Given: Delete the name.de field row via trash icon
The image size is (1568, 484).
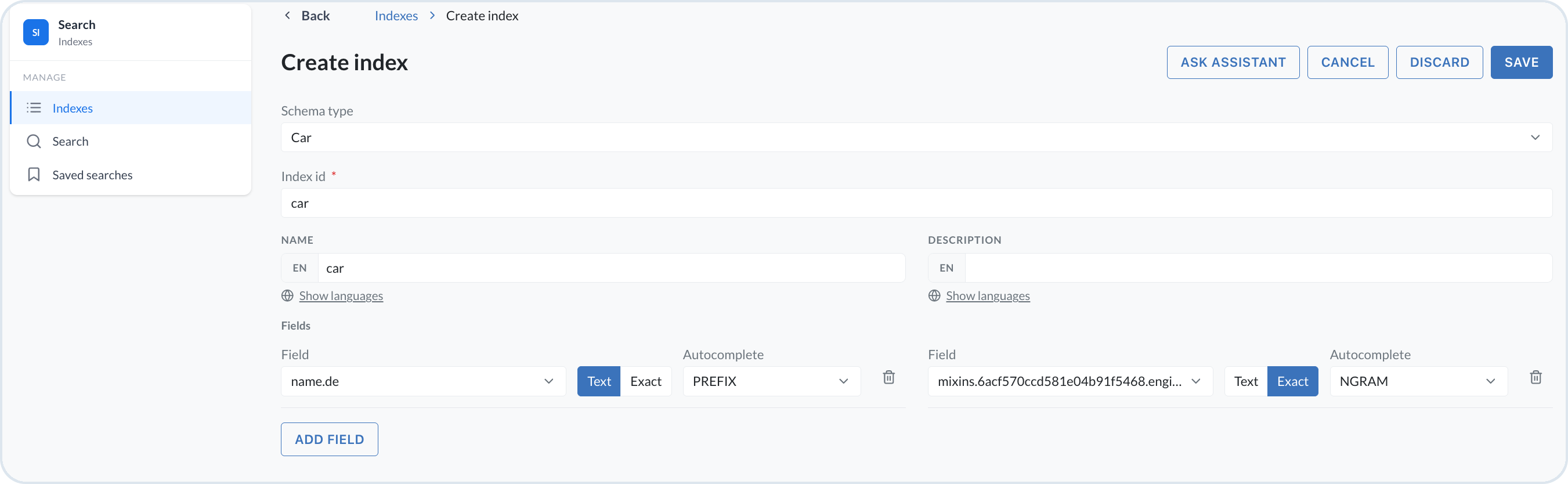Looking at the screenshot, I should click(888, 377).
